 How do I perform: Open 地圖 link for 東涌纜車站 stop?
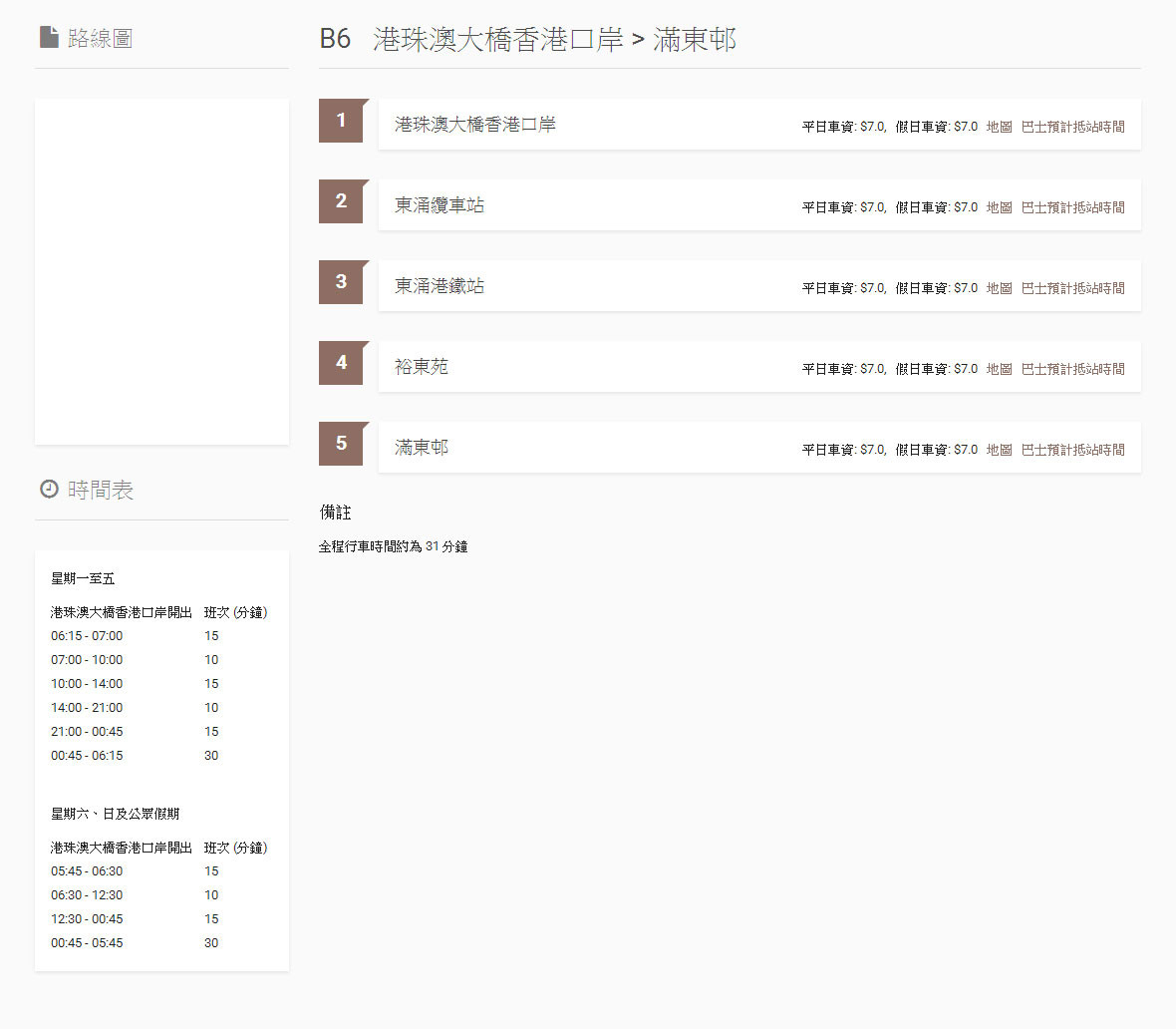[x=999, y=207]
